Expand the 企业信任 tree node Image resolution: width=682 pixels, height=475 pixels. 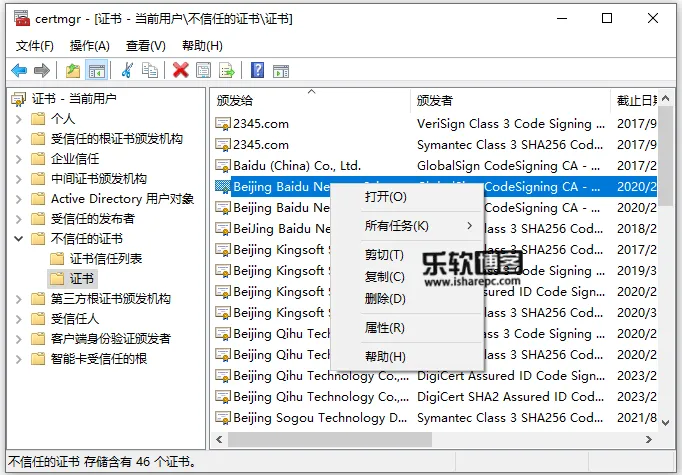19,159
